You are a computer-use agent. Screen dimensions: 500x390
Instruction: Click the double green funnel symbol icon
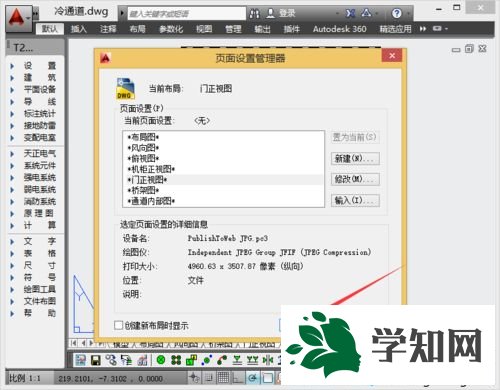(x=252, y=360)
